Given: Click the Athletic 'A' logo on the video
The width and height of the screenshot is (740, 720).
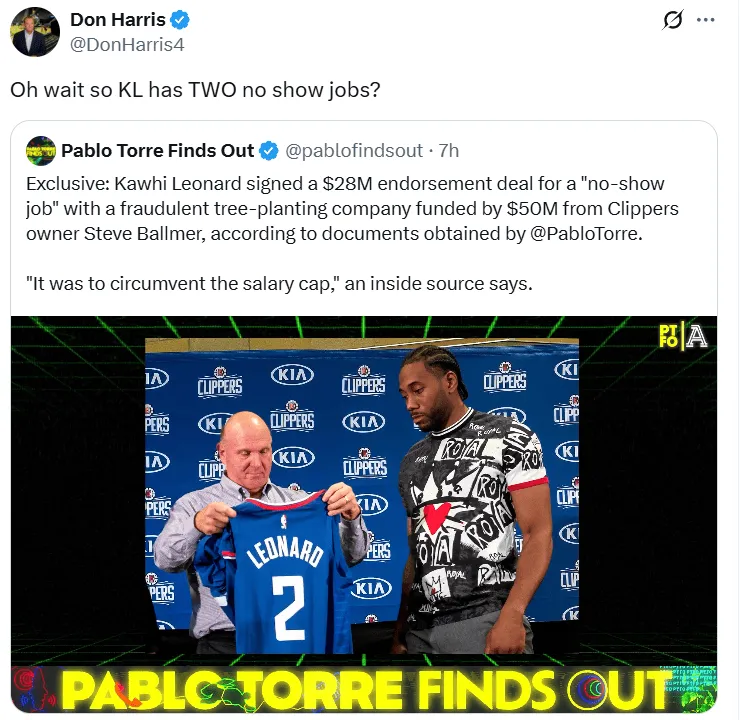Looking at the screenshot, I should click(697, 336).
